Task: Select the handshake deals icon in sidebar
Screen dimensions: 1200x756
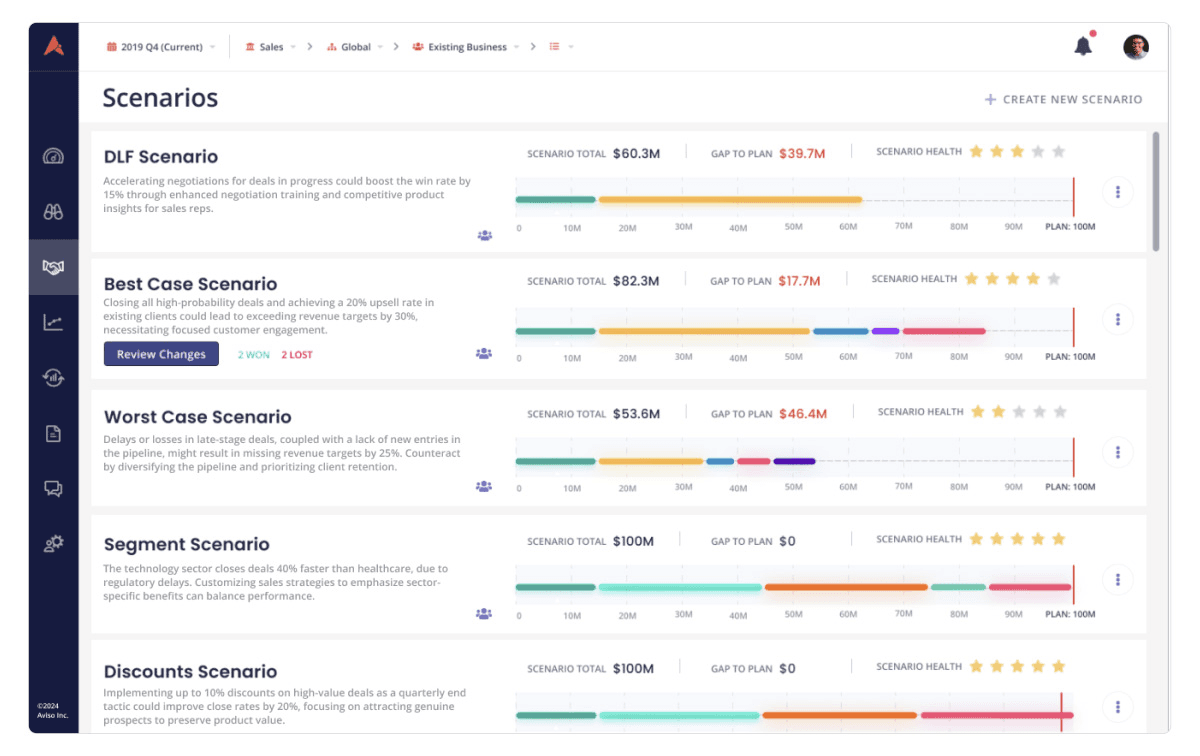Action: point(53,267)
